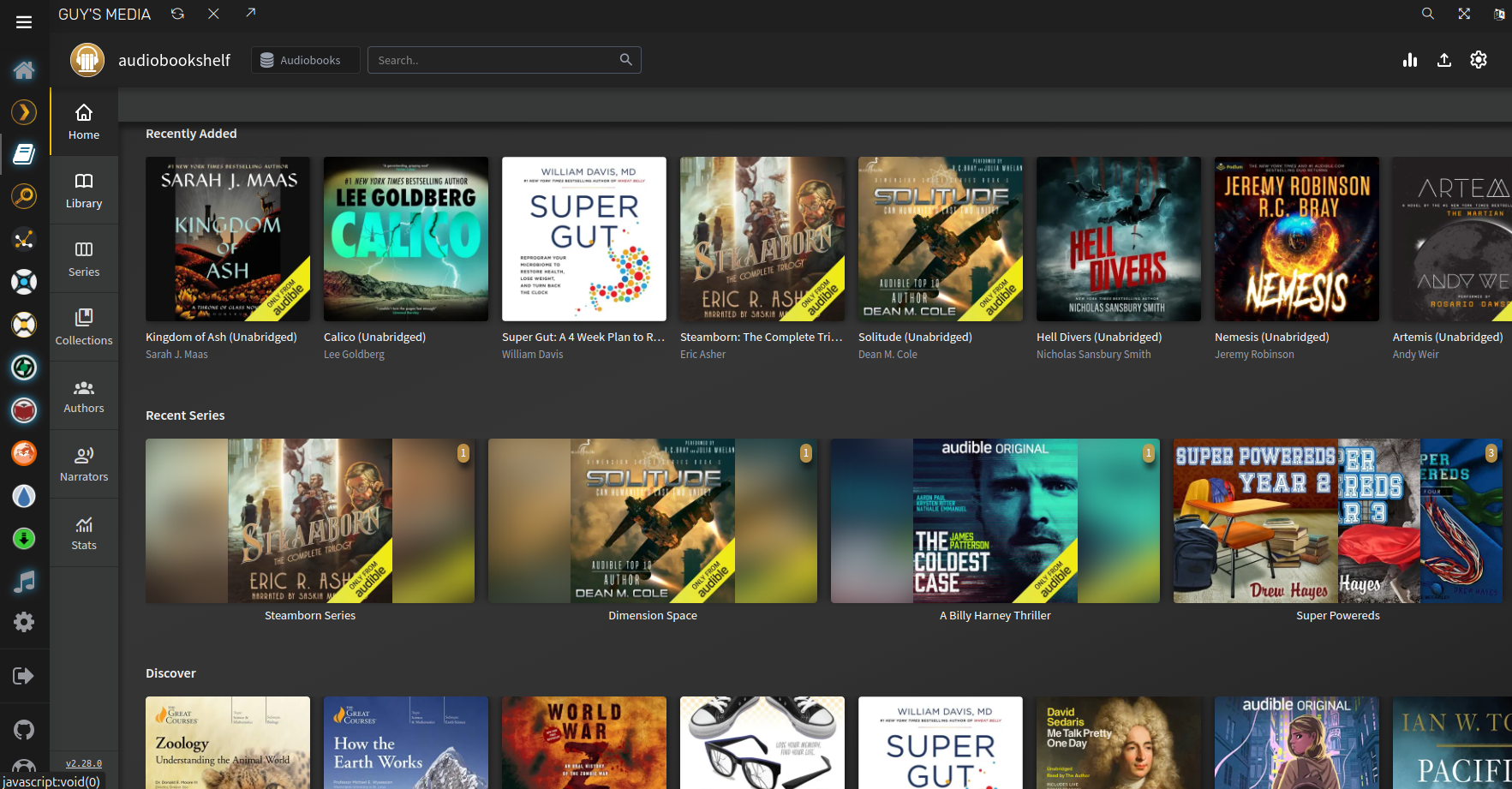Click the gear icon in left dock

point(24,622)
